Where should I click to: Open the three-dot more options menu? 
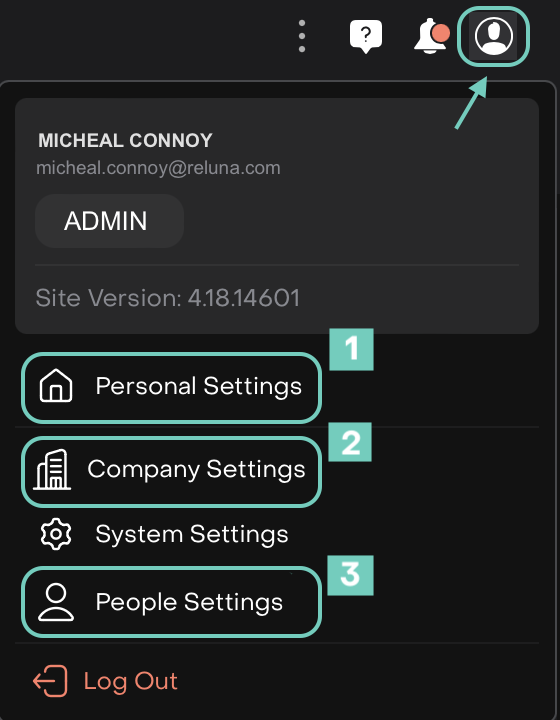click(x=302, y=36)
